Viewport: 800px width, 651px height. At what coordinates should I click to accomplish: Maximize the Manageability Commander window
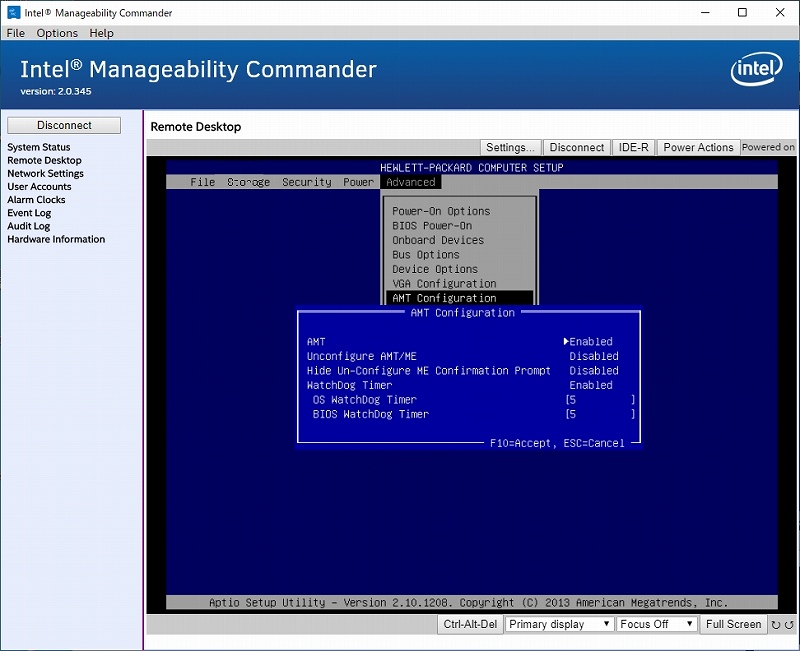coord(742,12)
